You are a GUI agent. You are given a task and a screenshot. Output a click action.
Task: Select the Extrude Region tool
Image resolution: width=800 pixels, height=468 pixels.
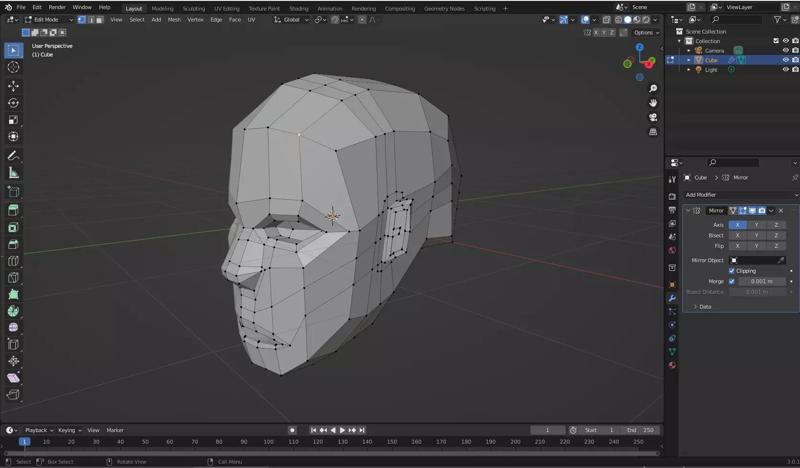[x=13, y=209]
